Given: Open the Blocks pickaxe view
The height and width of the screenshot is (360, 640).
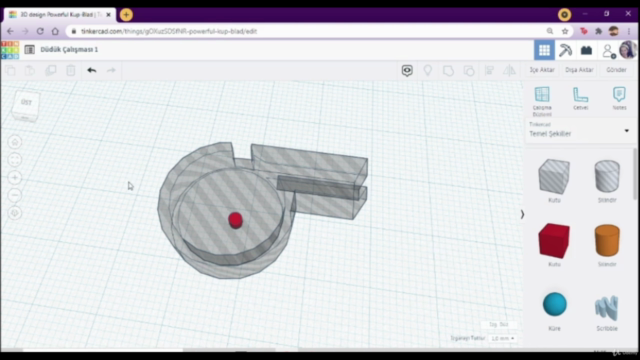Looking at the screenshot, I should tap(565, 50).
